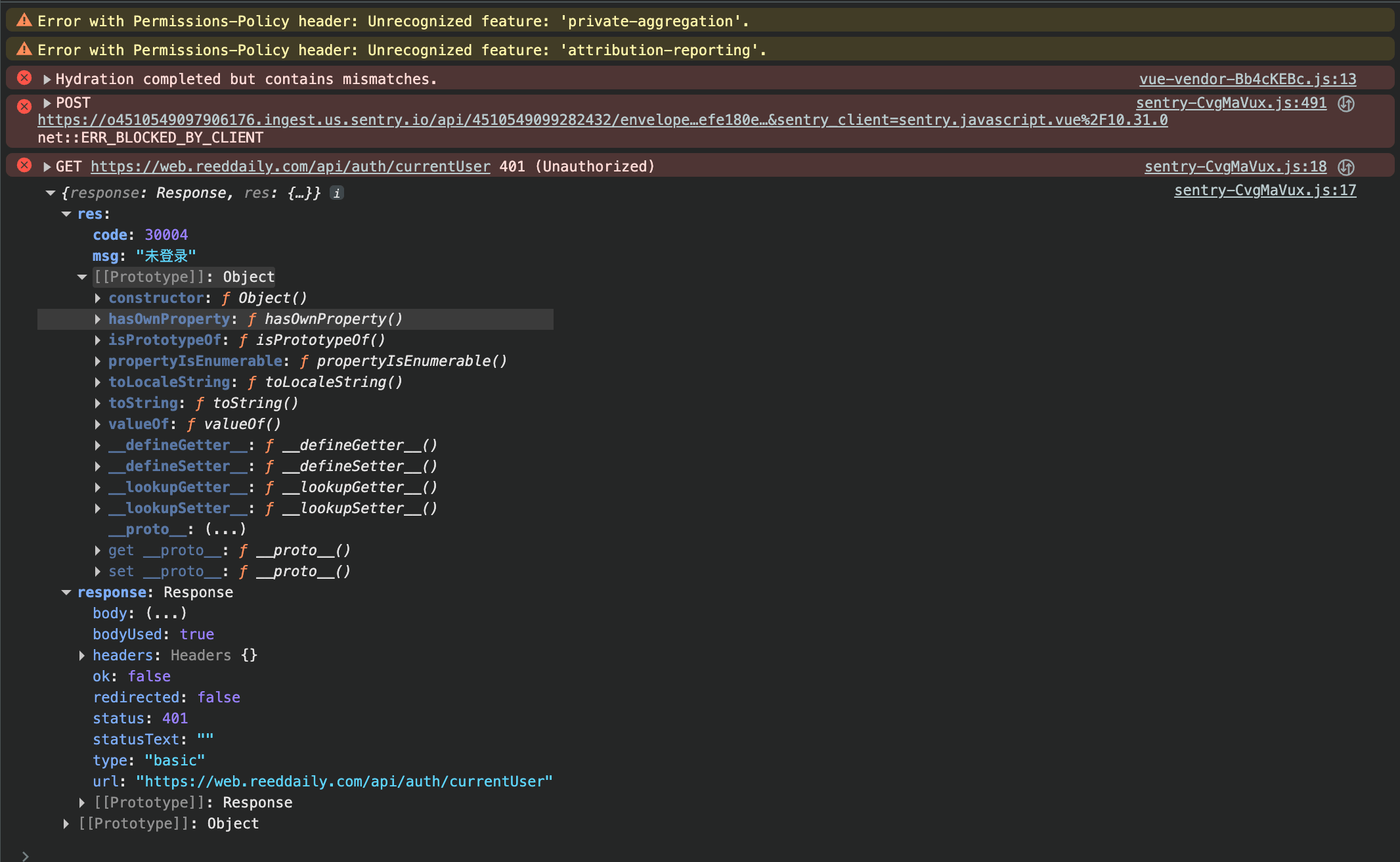Click the red error icon beside Hydration message

[x=24, y=78]
